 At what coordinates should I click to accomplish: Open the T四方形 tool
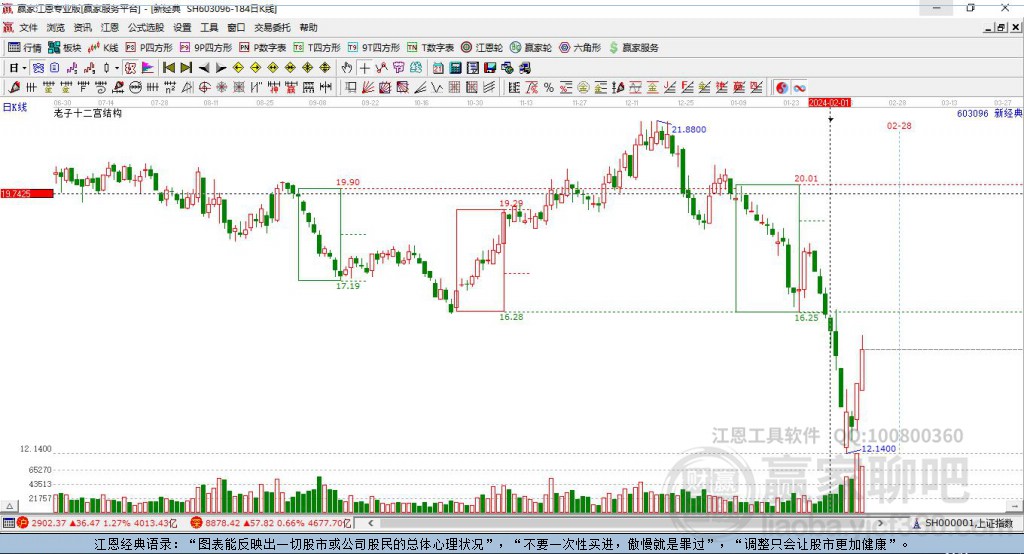click(x=317, y=48)
